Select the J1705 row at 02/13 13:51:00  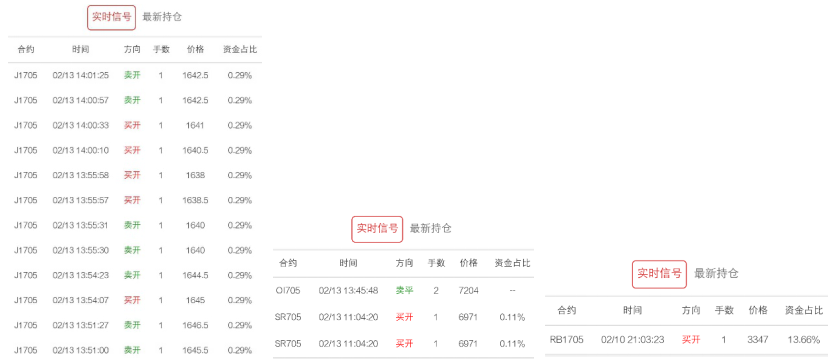click(x=135, y=350)
